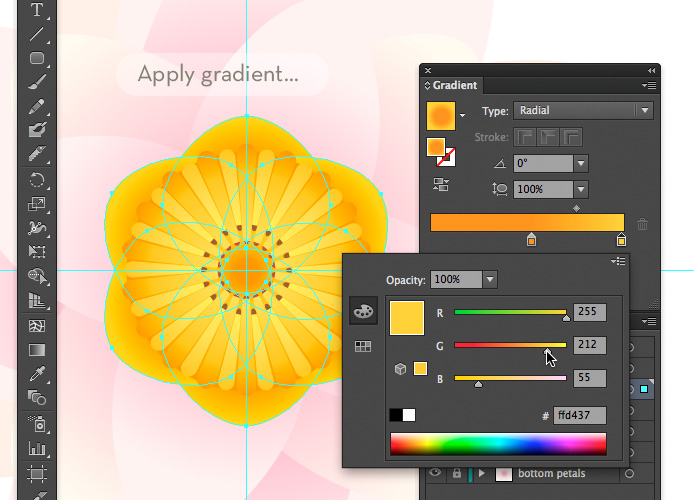Image resolution: width=694 pixels, height=500 pixels.
Task: Select the Shape Builder tool
Action: pos(37,276)
